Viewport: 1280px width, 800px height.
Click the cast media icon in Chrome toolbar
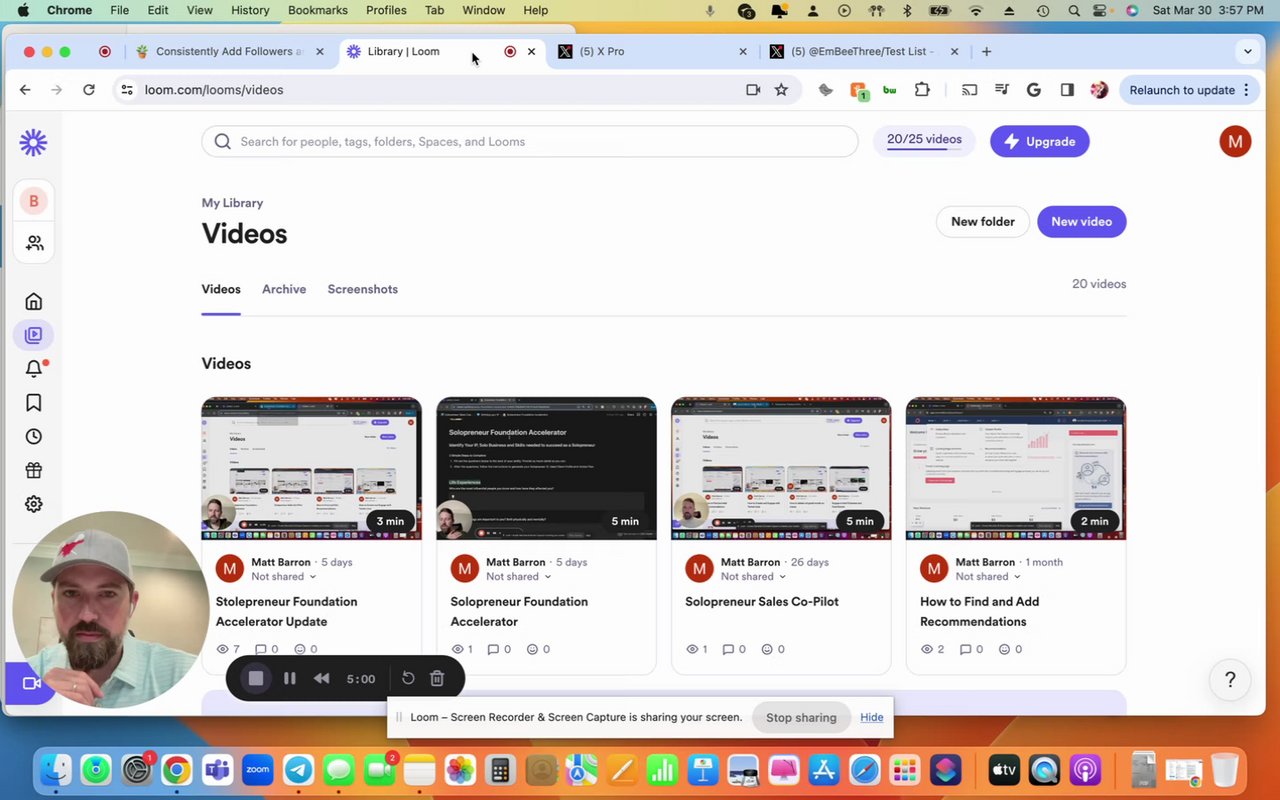click(x=969, y=90)
